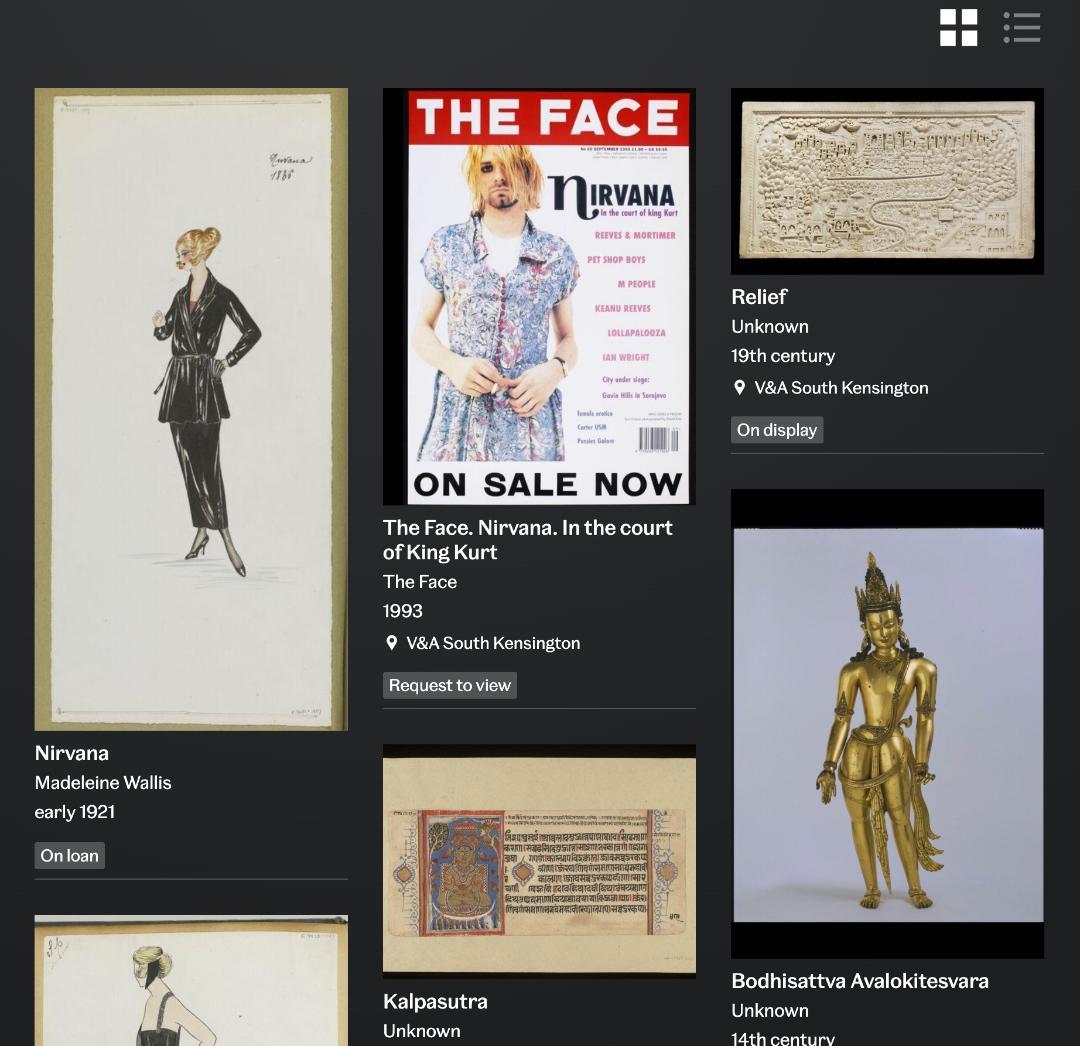Click the 'Relief' title link
The width and height of the screenshot is (1080, 1046).
[x=759, y=297]
